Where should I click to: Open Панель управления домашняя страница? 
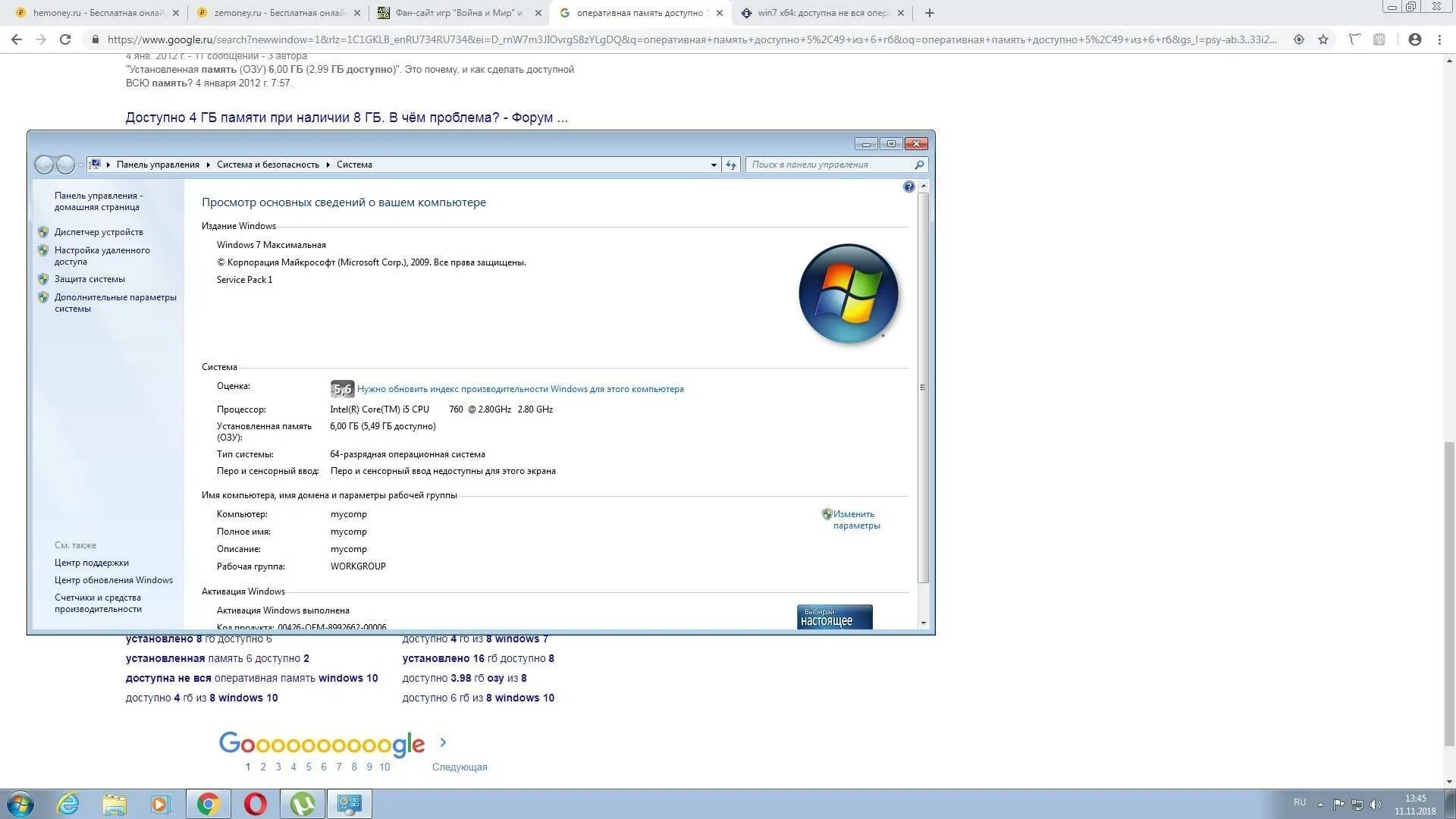98,201
